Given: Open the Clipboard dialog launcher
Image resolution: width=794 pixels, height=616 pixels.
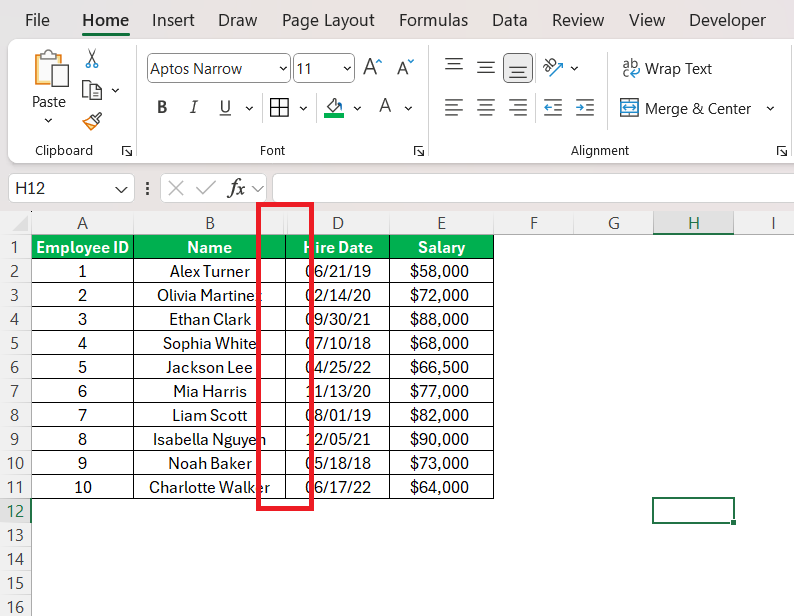Looking at the screenshot, I should [x=127, y=151].
